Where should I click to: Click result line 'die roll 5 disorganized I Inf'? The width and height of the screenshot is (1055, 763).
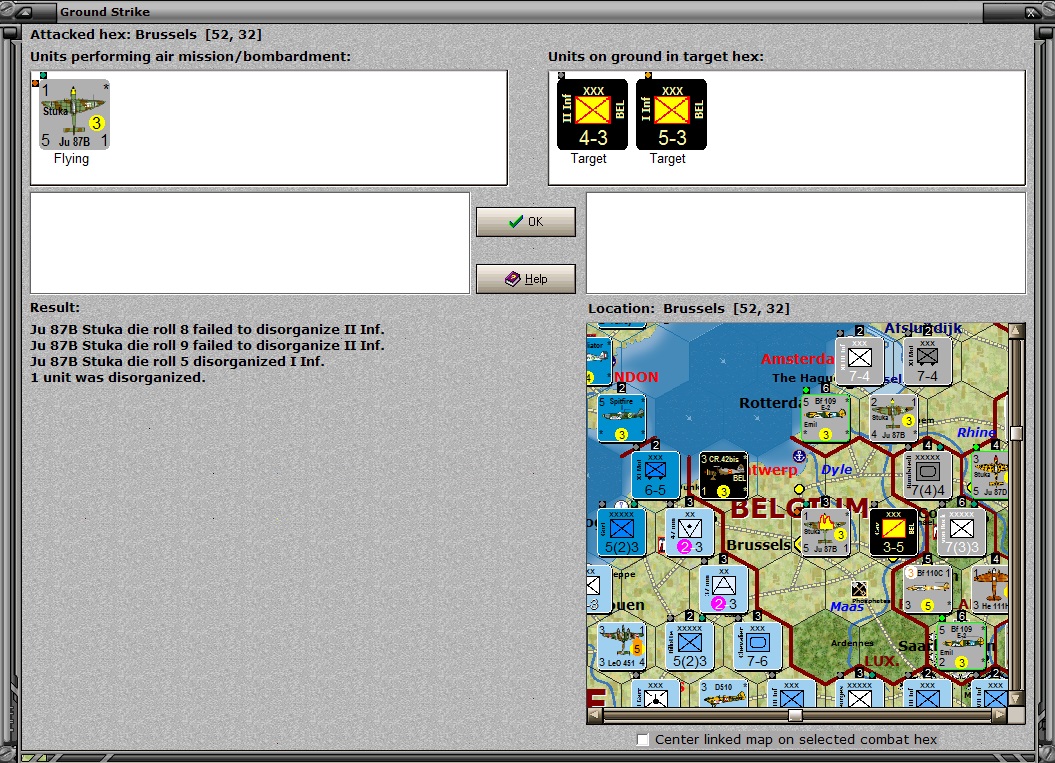[x=178, y=361]
